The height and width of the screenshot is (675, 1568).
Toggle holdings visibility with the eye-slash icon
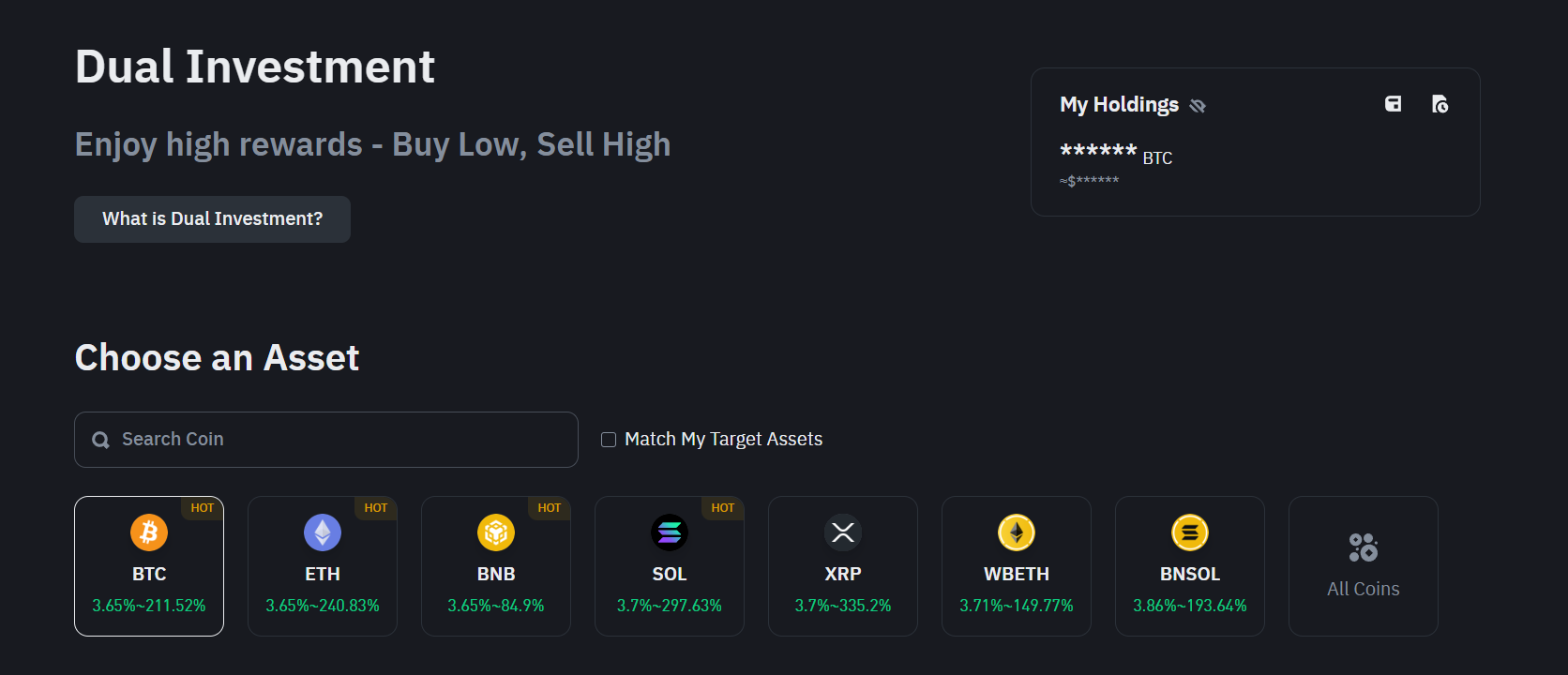point(1198,106)
